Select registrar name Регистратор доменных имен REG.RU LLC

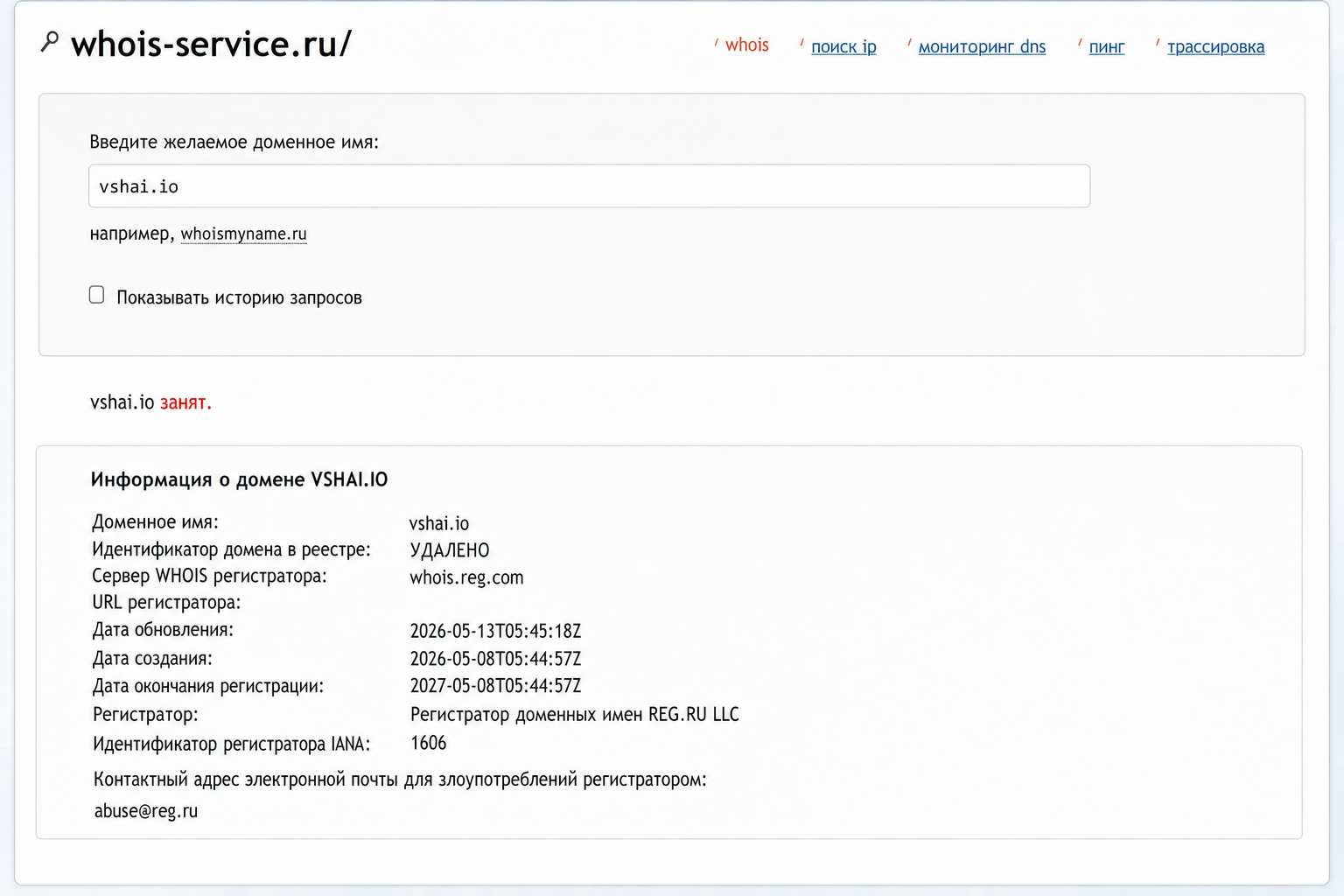pyautogui.click(x=575, y=714)
